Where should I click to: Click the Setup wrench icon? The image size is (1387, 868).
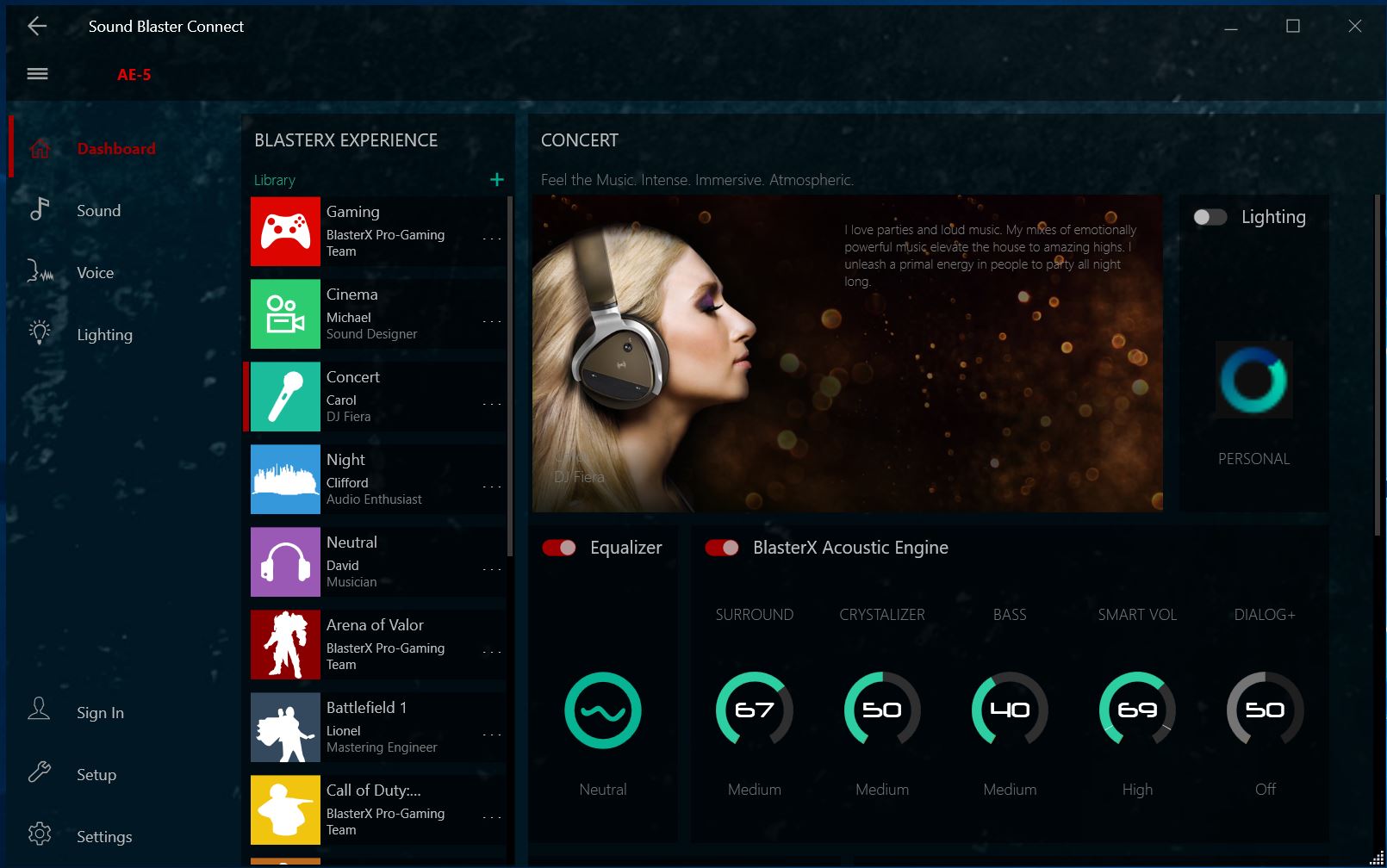[x=40, y=772]
